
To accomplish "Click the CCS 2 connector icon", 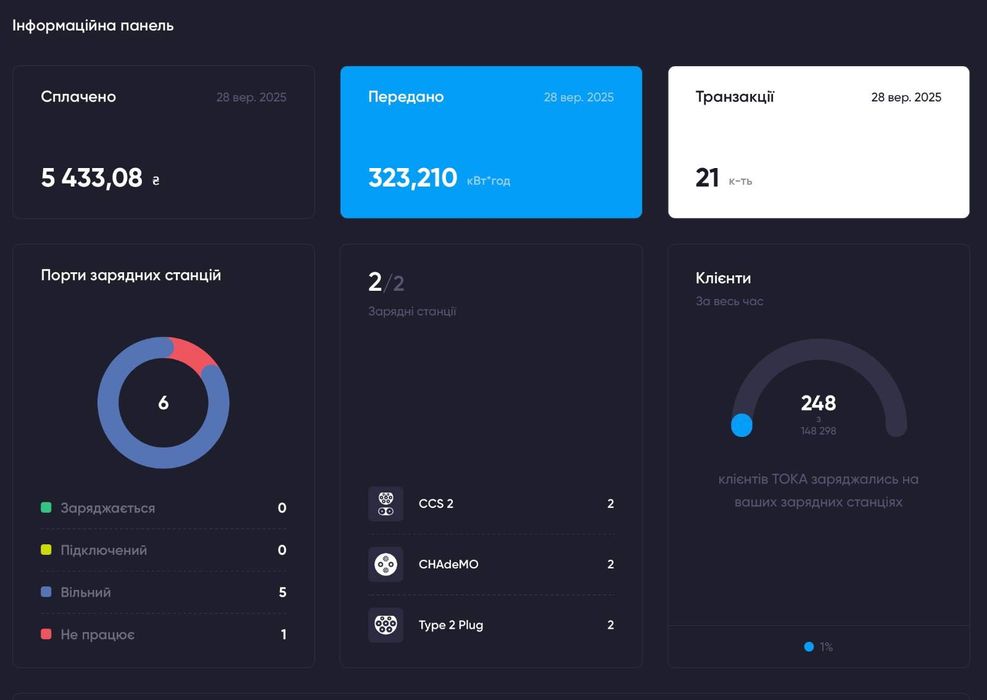I will [385, 504].
